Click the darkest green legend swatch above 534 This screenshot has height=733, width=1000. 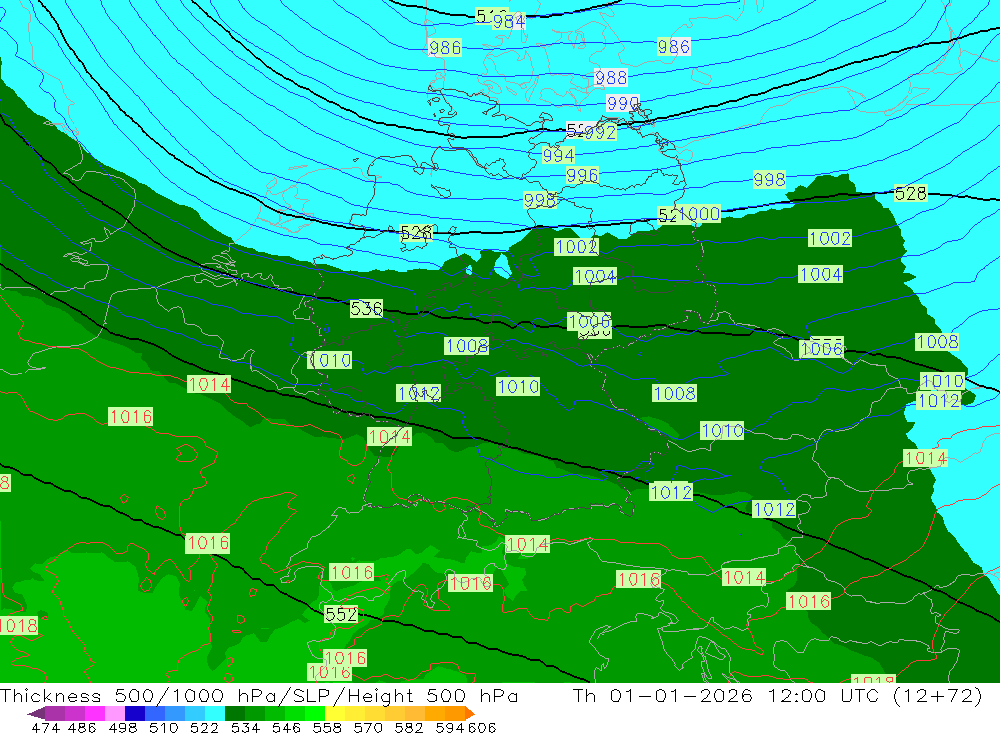point(235,713)
